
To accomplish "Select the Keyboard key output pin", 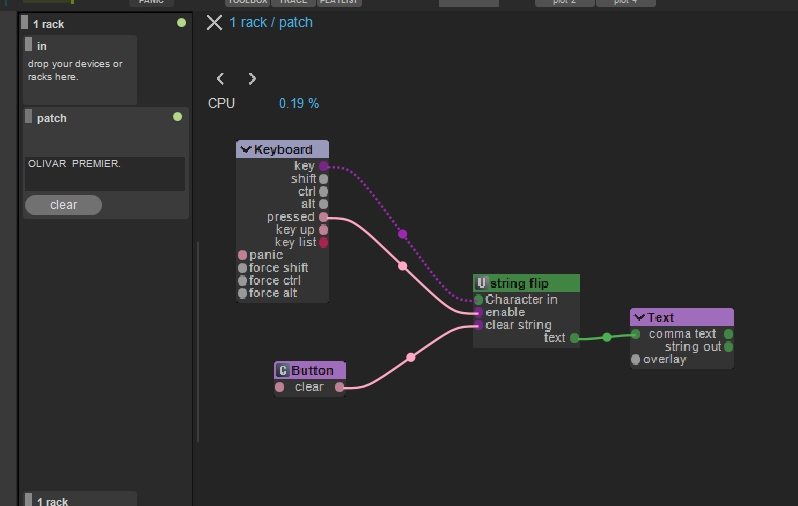I will point(323,166).
